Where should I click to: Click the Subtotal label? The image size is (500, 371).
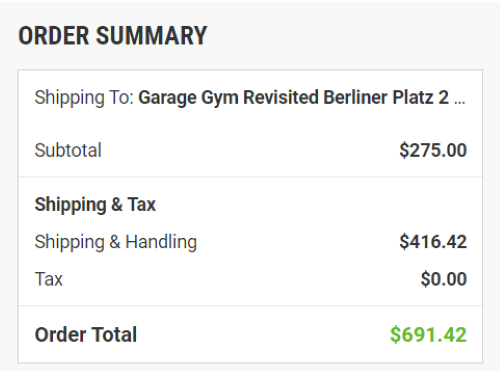tap(68, 150)
